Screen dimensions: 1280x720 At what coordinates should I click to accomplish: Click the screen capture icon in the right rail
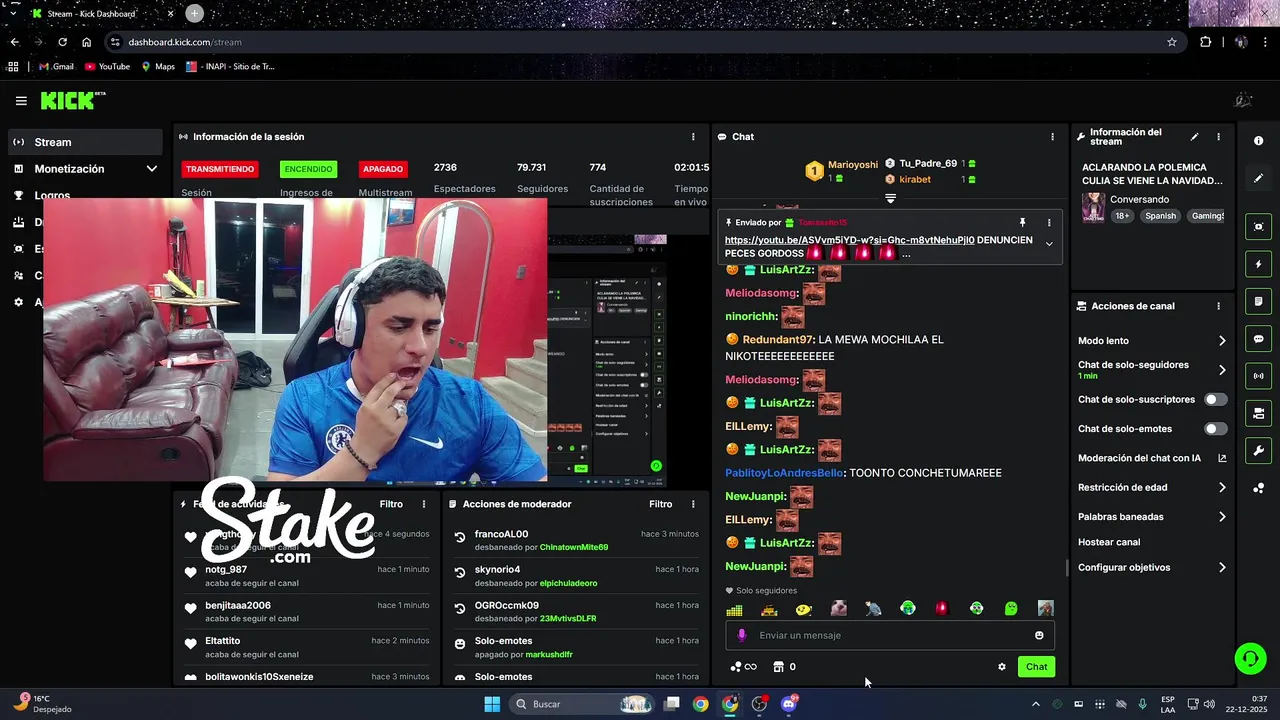1258,227
